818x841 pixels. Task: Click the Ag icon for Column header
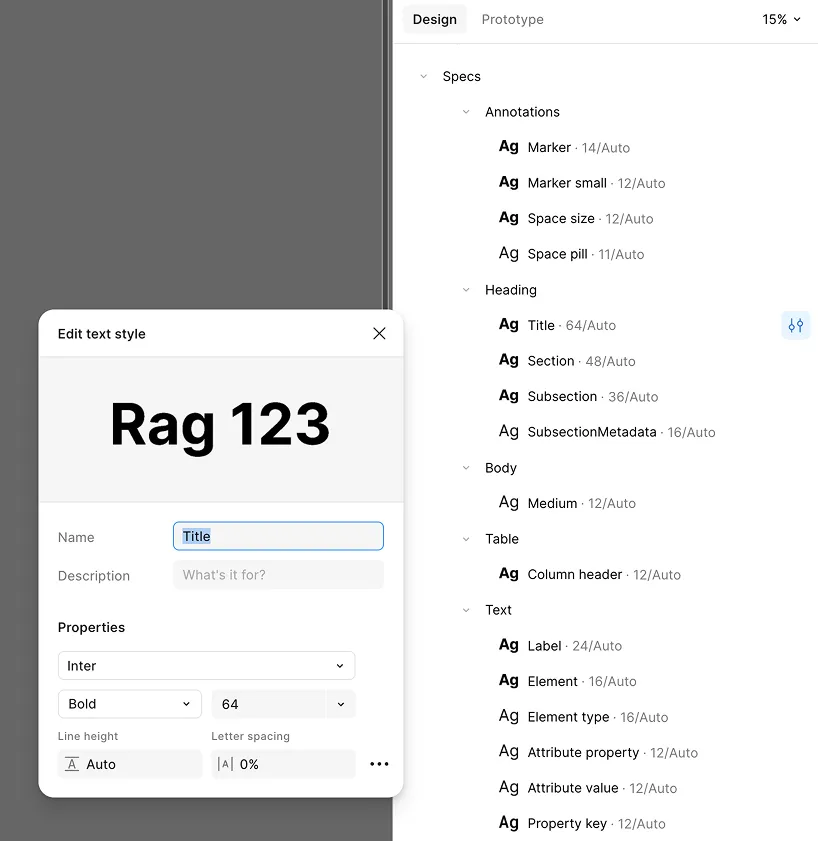pos(509,574)
